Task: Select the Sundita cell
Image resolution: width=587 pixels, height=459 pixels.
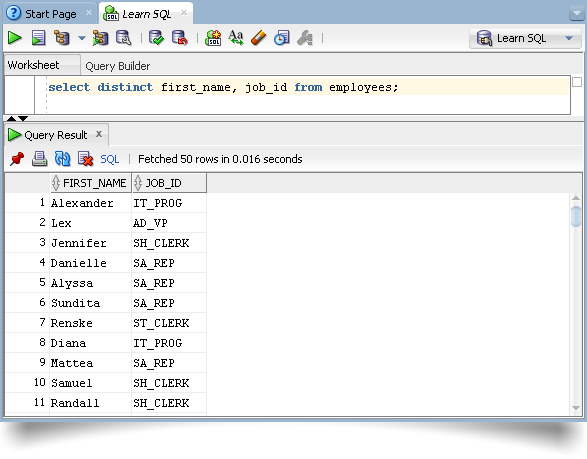Action: coord(90,303)
